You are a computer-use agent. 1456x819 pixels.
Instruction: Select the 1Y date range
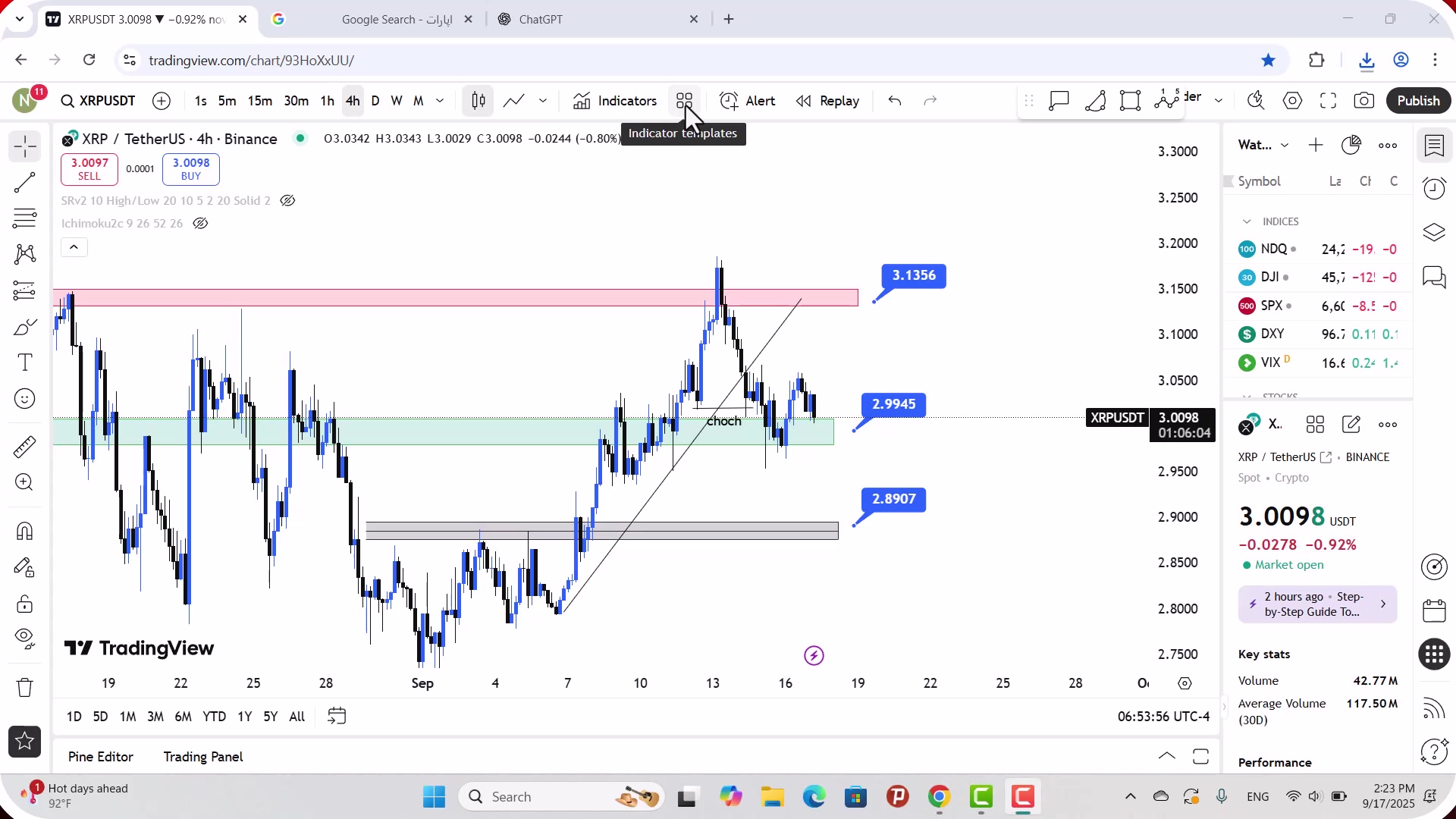click(244, 717)
